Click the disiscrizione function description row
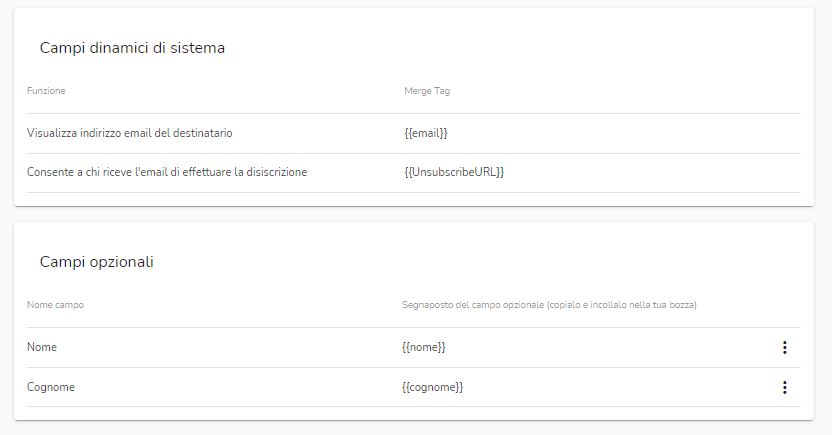This screenshot has width=832, height=435. 414,172
